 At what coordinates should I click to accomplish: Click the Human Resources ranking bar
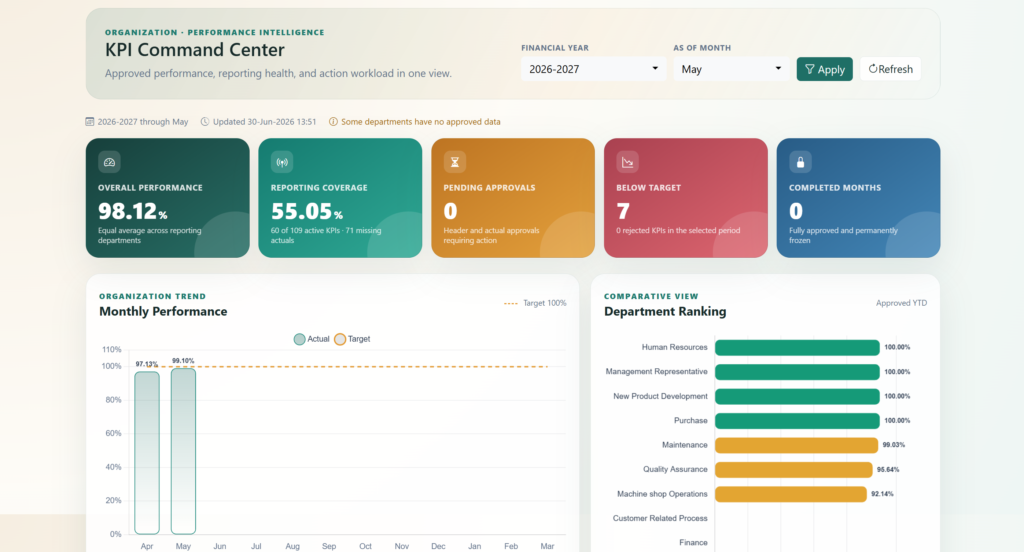(797, 348)
